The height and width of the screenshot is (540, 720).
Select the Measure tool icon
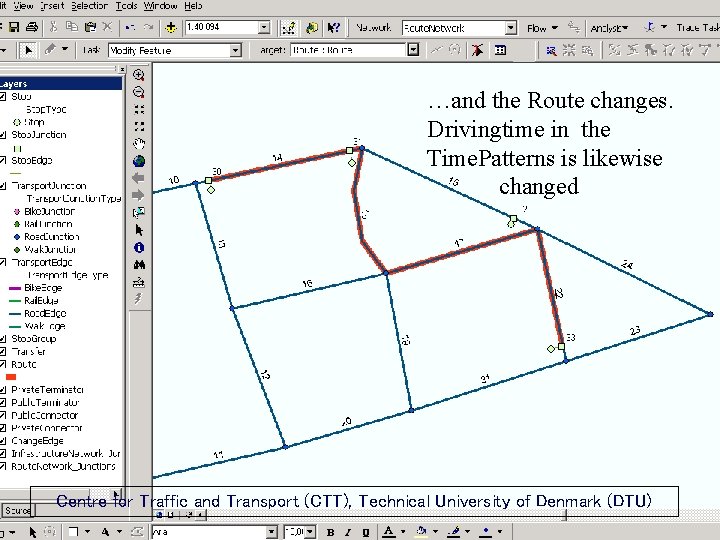[139, 282]
